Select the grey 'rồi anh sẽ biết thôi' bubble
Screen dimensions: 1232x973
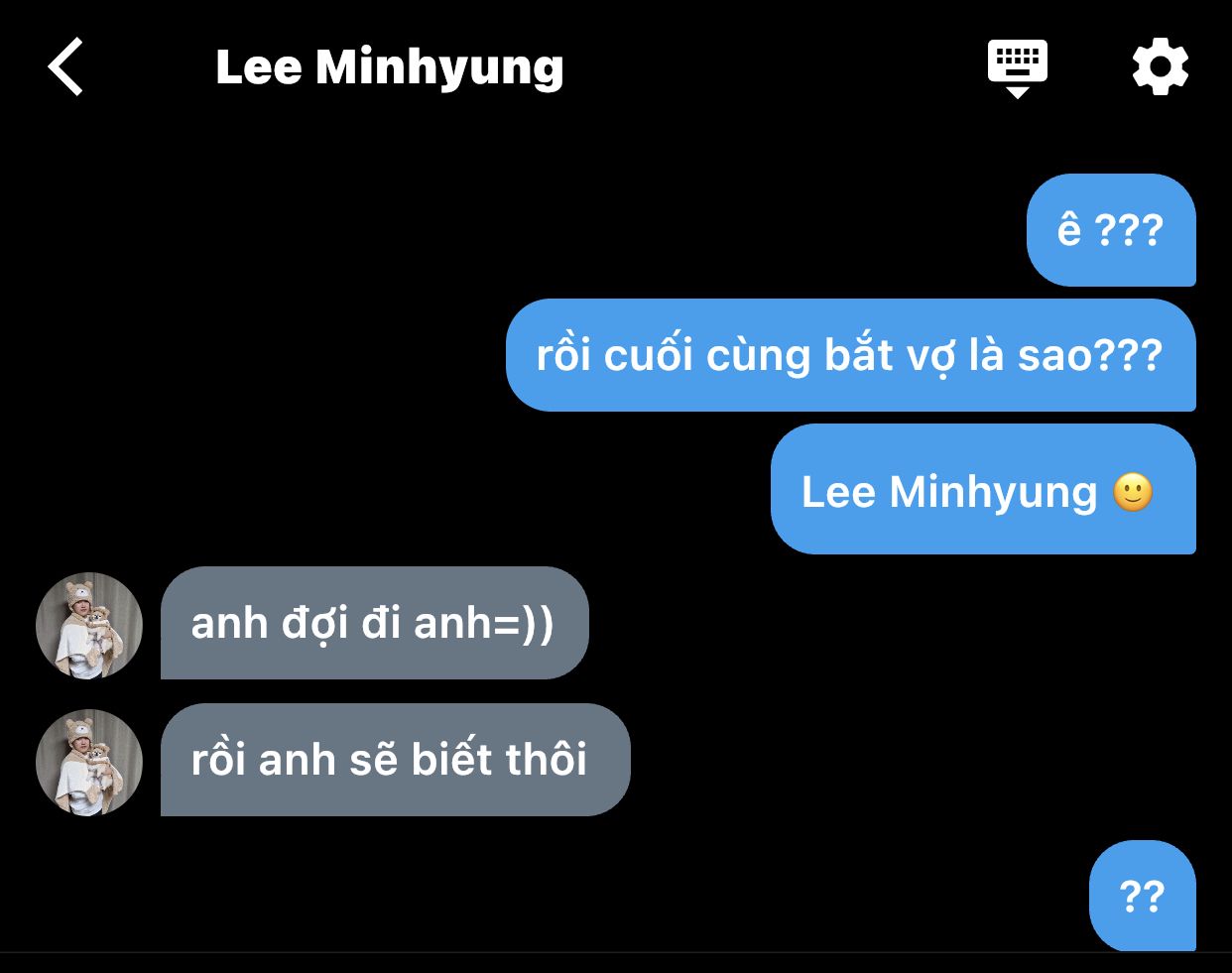coord(396,760)
